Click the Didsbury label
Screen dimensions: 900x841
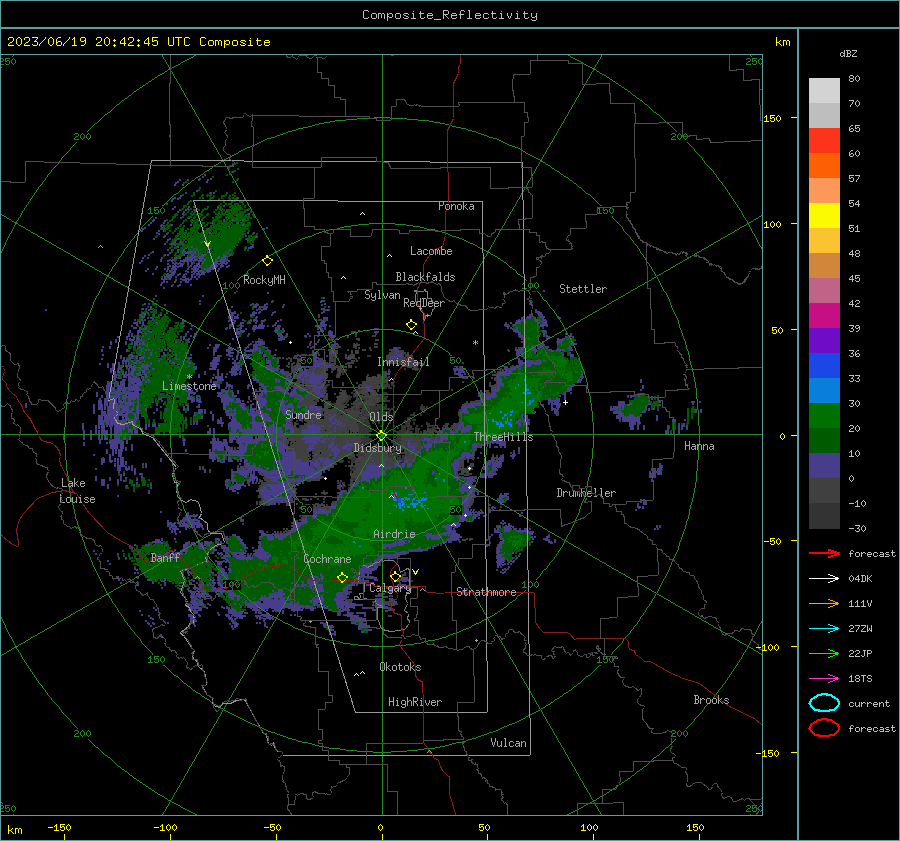pyautogui.click(x=377, y=448)
